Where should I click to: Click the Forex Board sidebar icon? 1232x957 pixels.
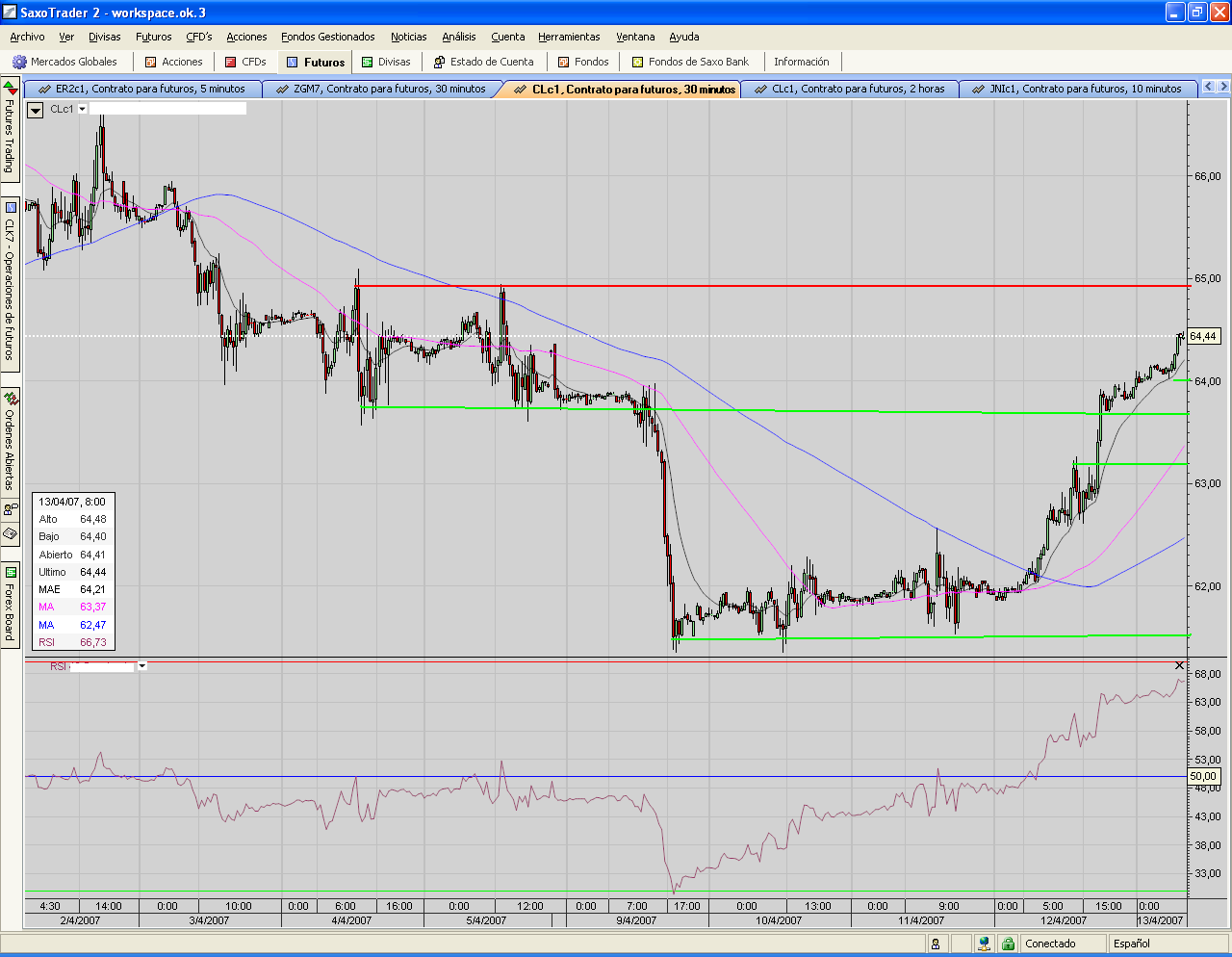[11, 573]
